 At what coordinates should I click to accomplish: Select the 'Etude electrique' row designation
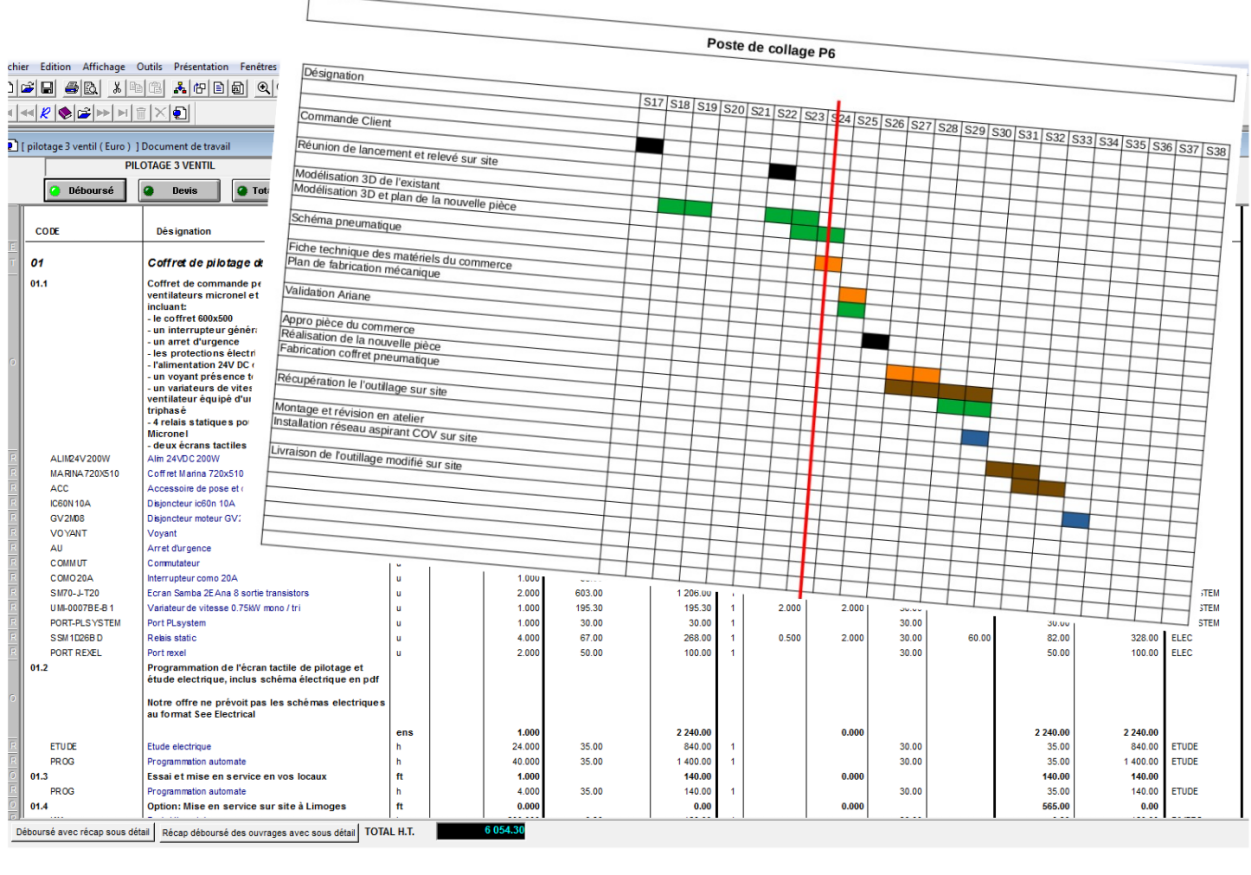point(181,747)
